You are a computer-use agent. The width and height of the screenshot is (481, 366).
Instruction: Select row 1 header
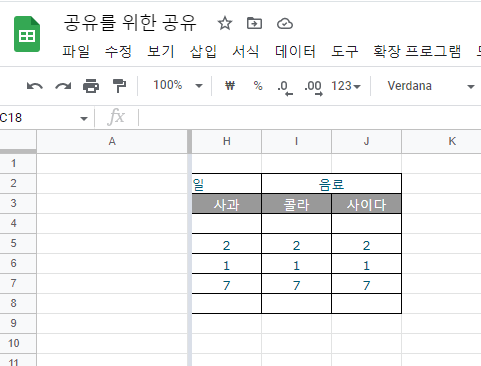click(18, 163)
